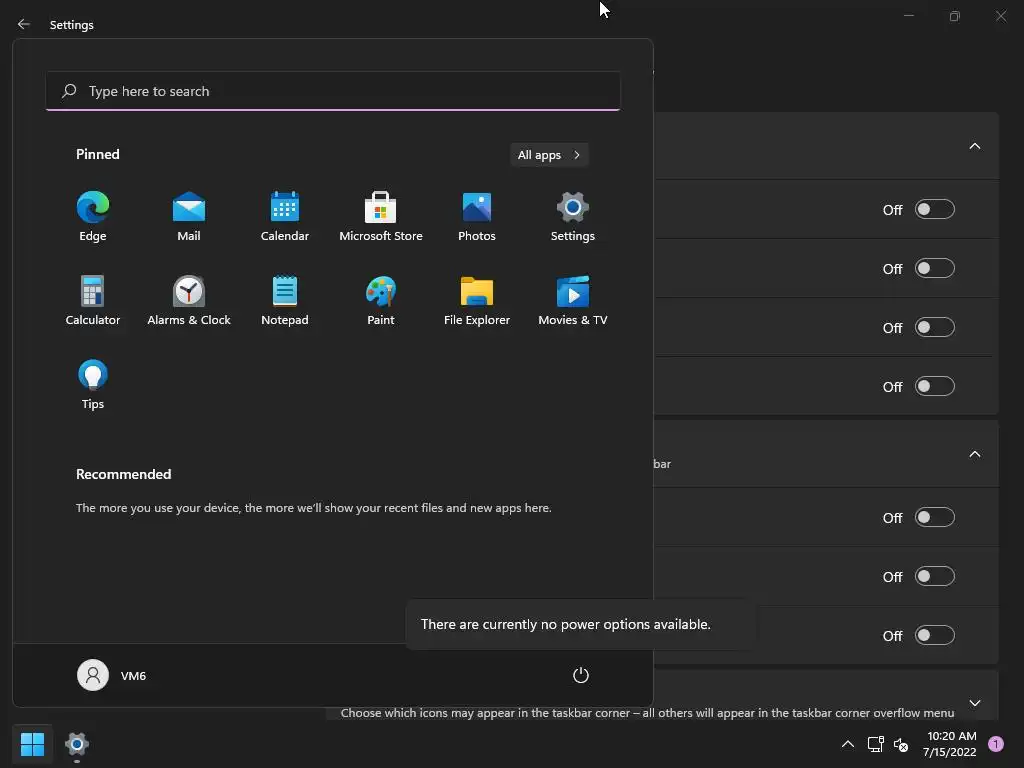Click the search magnifier icon

pyautogui.click(x=69, y=91)
